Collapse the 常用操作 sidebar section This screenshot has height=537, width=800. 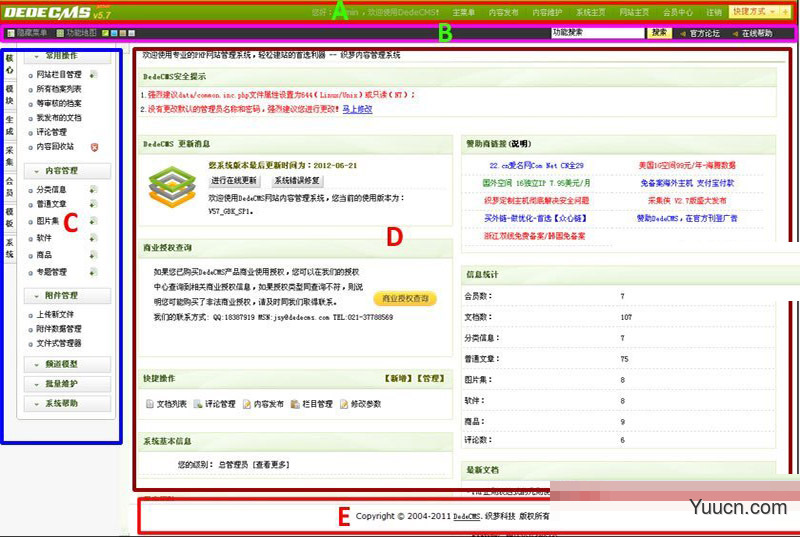click(x=67, y=56)
